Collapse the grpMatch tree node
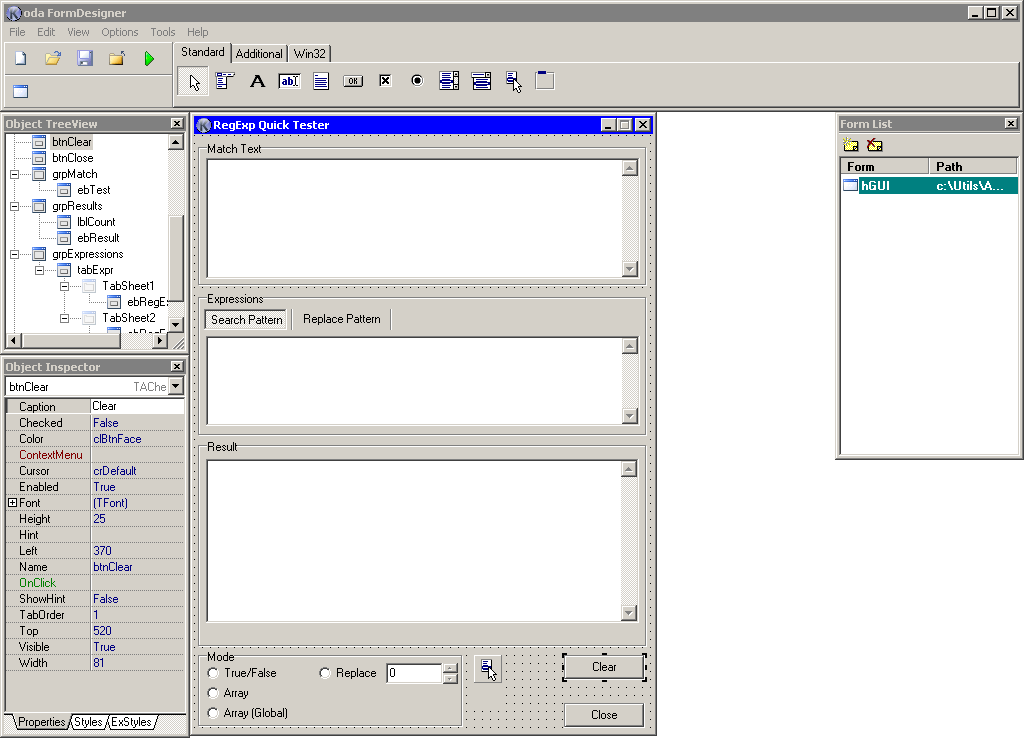The height and width of the screenshot is (740, 1024). pos(14,174)
